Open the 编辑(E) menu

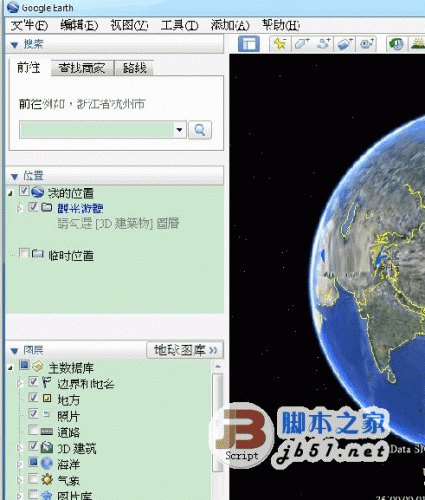click(79, 25)
